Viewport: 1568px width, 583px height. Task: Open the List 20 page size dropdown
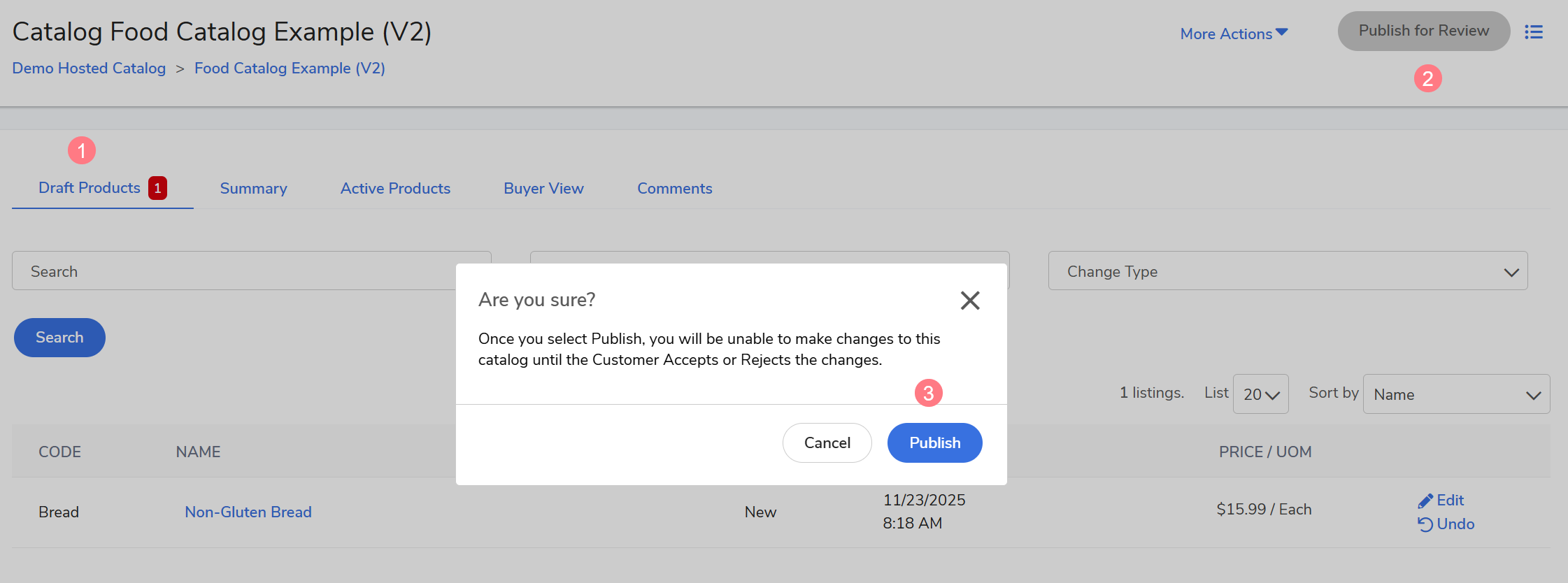[x=1260, y=394]
